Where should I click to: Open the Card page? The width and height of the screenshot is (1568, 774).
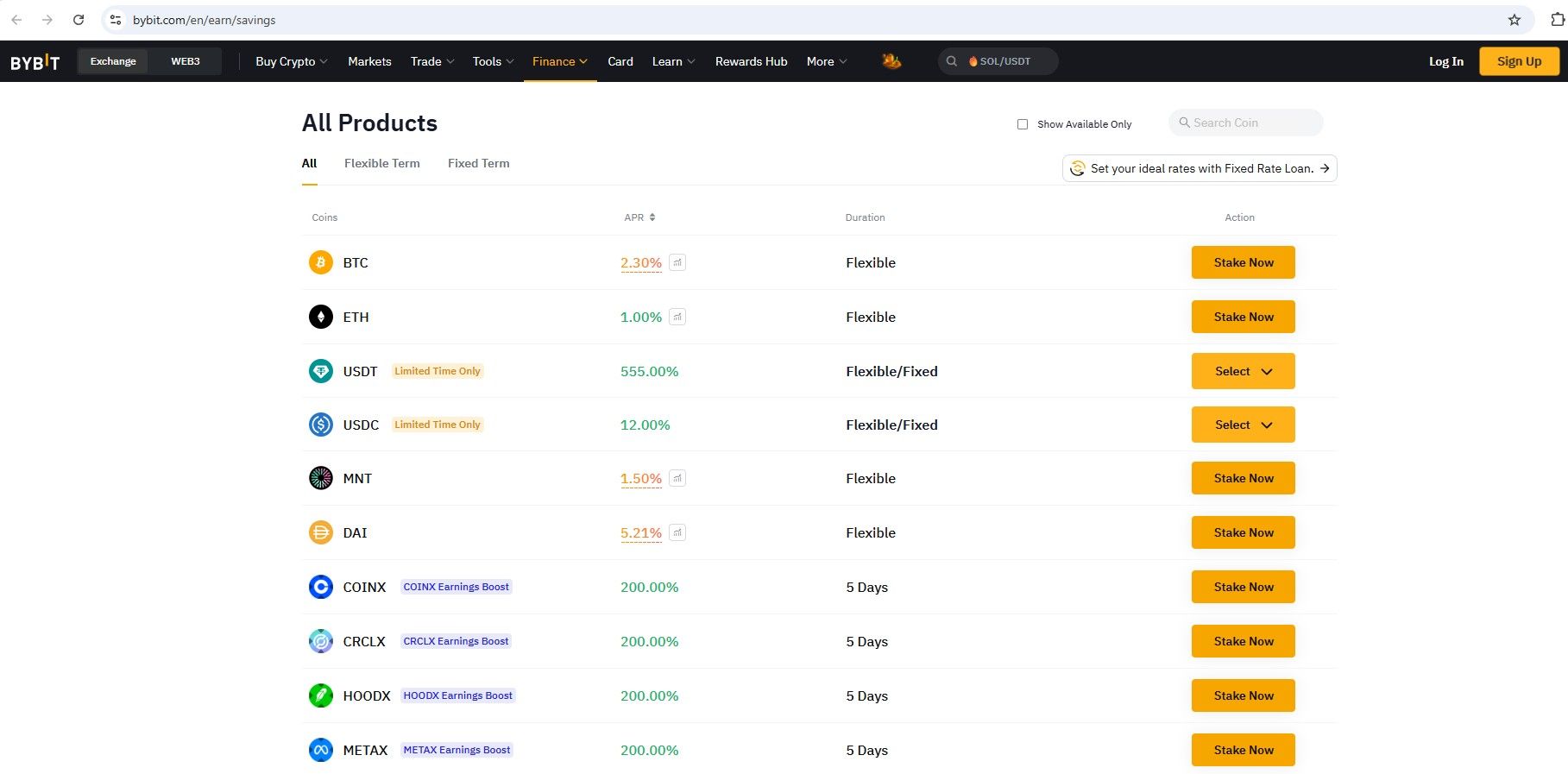620,61
